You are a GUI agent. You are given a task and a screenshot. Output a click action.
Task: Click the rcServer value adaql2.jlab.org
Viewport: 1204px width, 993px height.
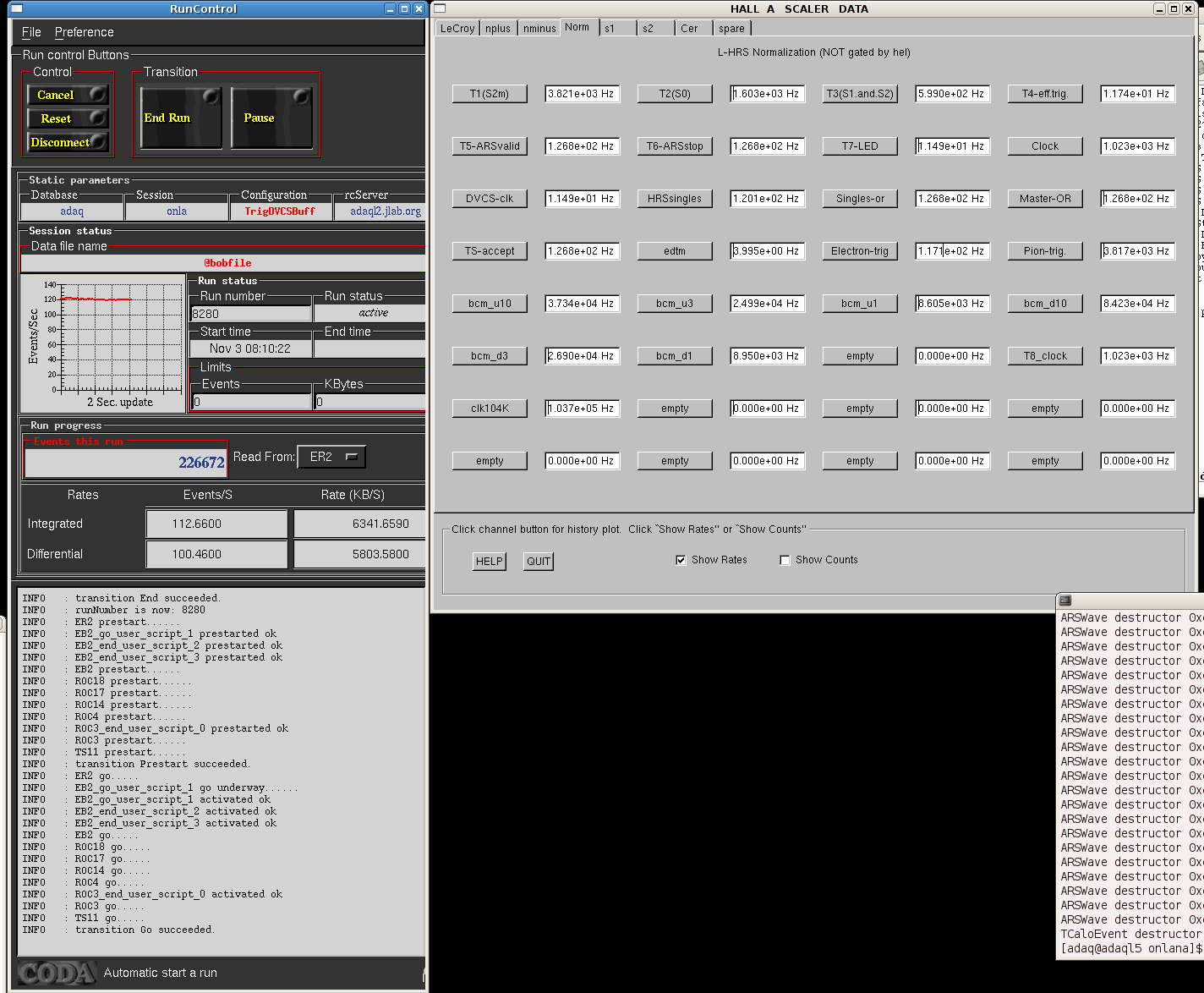click(386, 211)
